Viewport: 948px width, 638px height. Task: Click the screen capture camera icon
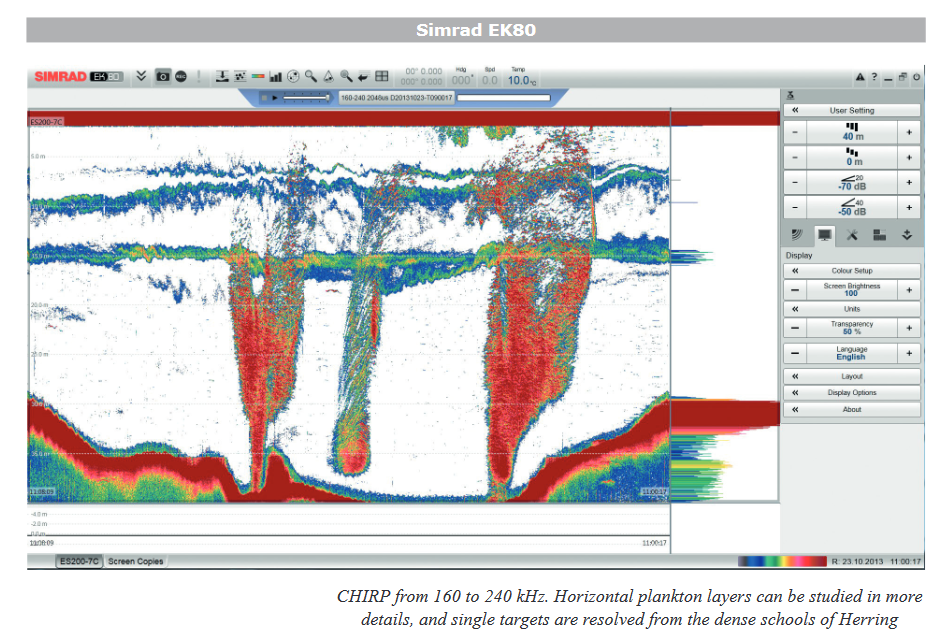point(163,76)
